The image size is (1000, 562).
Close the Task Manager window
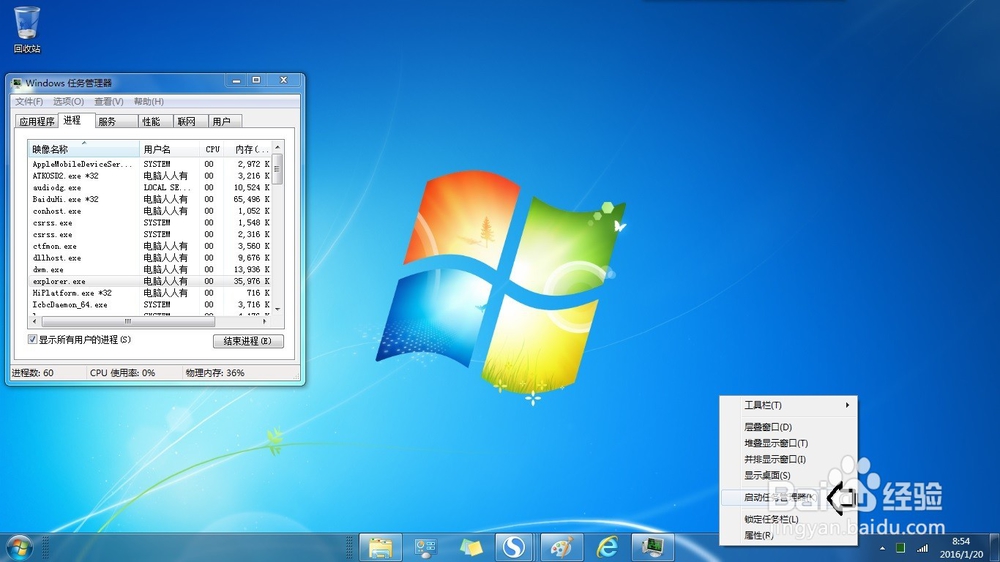click(284, 80)
